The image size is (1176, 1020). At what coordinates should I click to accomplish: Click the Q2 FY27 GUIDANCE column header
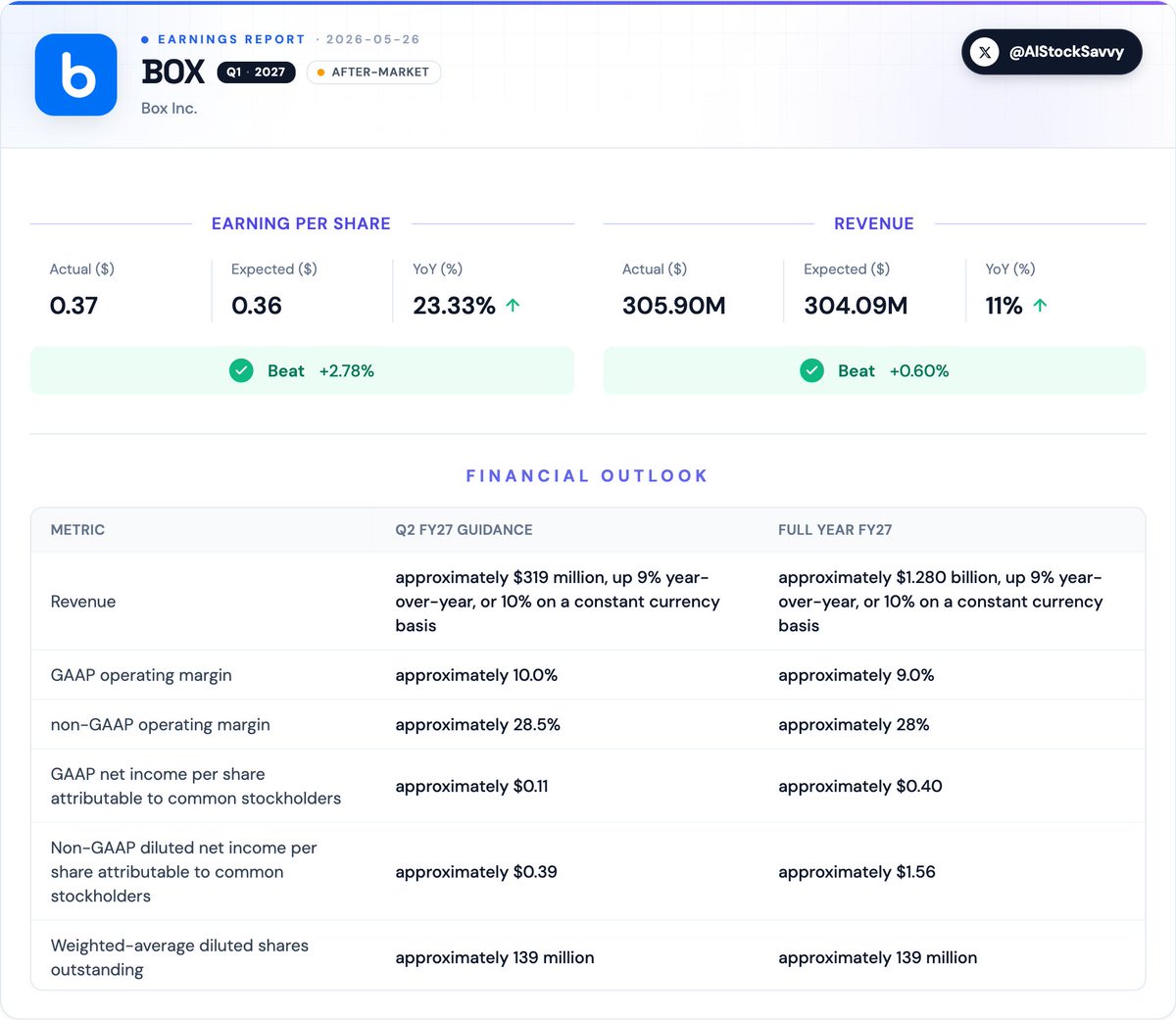(464, 530)
